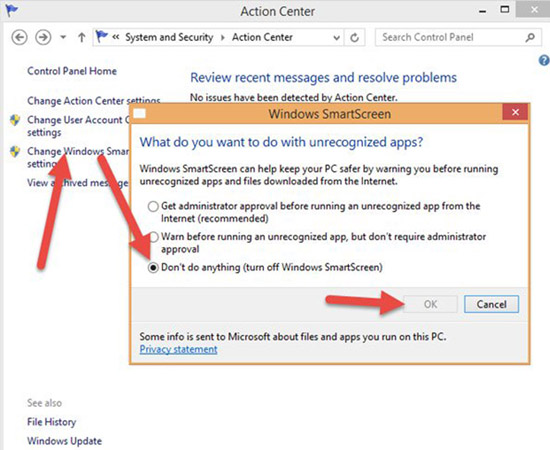This screenshot has height=450, width=550.
Task: Click Cancel in Windows SmartScreen dialog
Action: [x=491, y=304]
